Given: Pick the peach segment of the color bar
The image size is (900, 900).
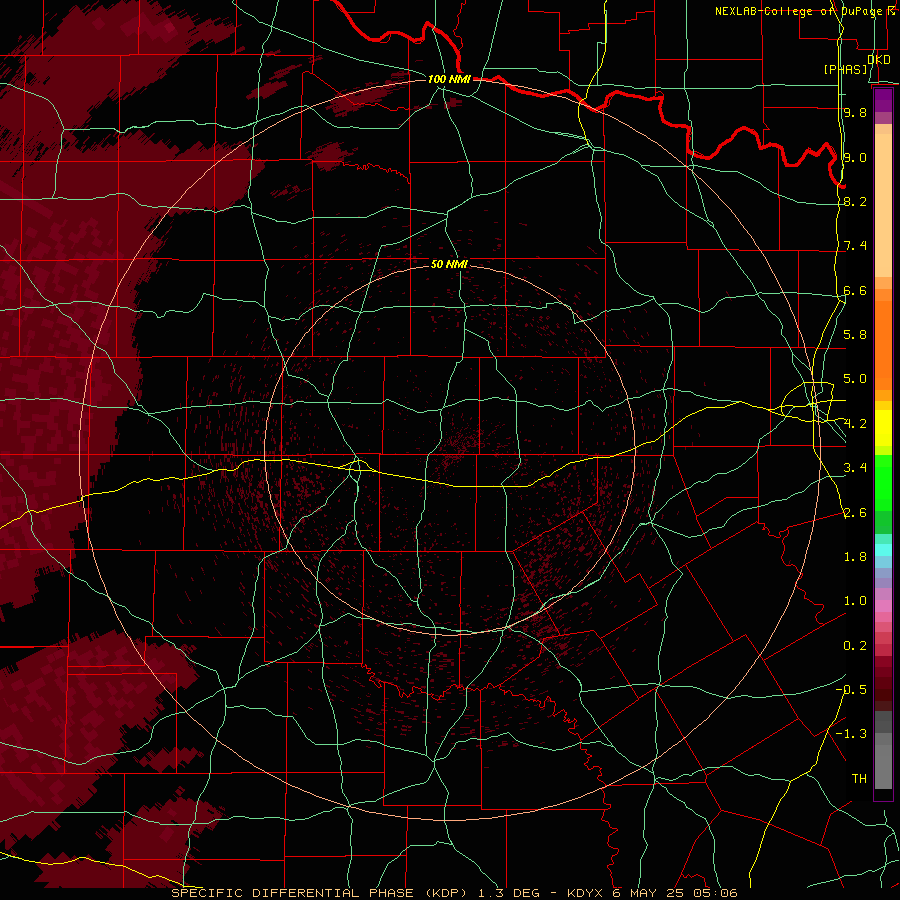Looking at the screenshot, I should [x=883, y=205].
